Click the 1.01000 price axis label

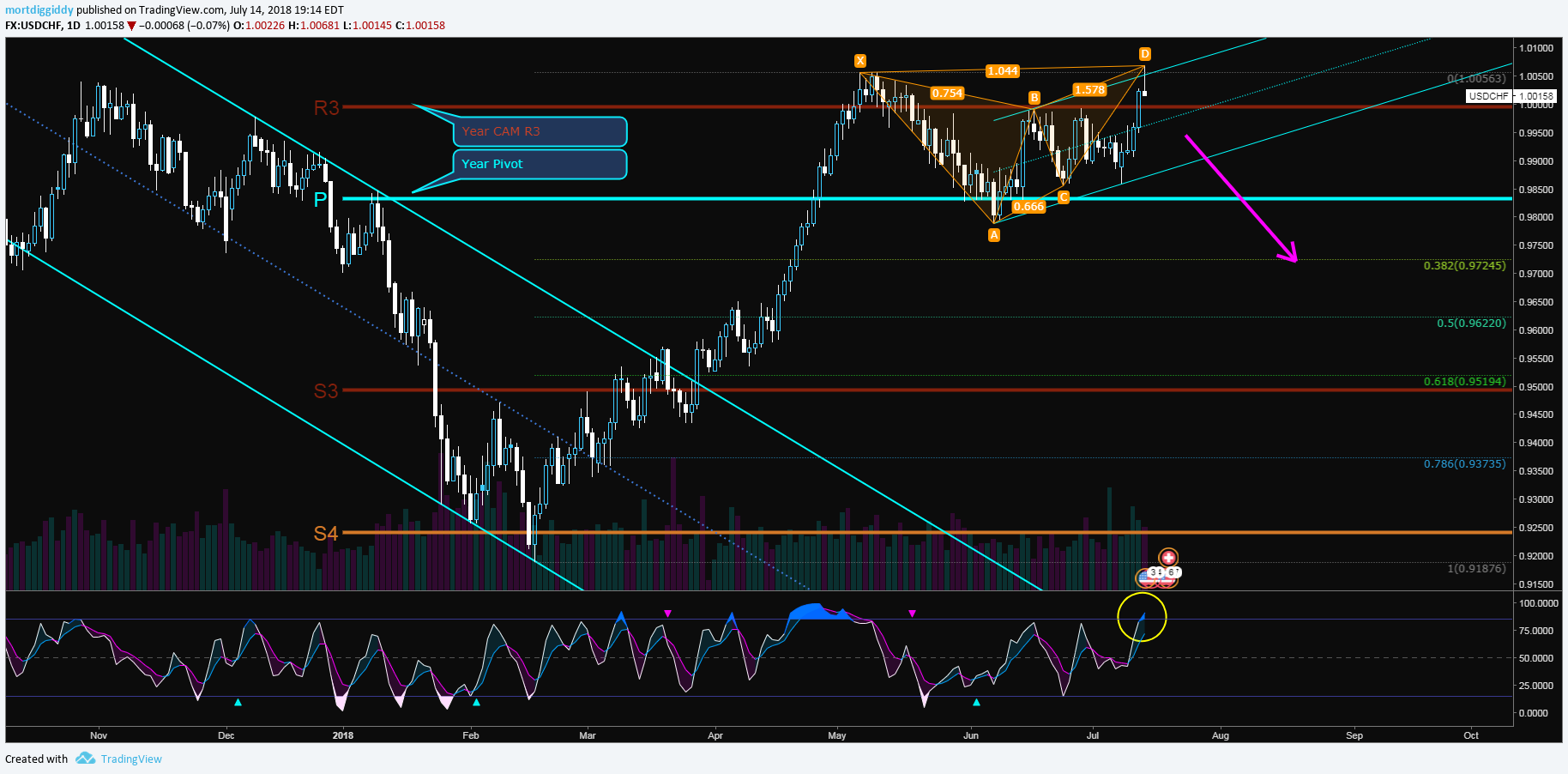pos(1536,48)
